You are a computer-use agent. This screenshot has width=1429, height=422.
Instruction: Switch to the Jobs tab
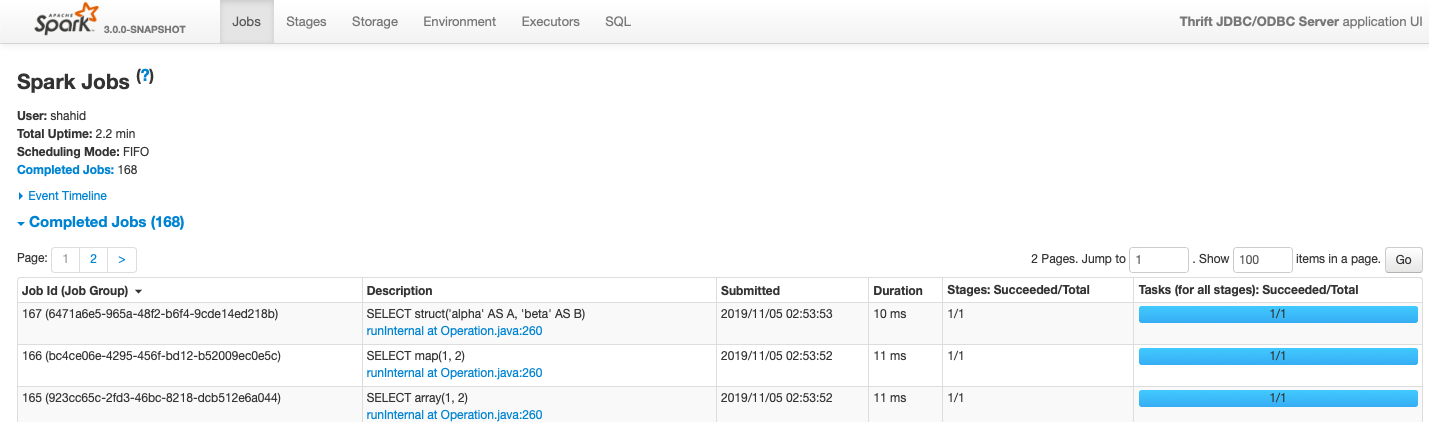[247, 21]
